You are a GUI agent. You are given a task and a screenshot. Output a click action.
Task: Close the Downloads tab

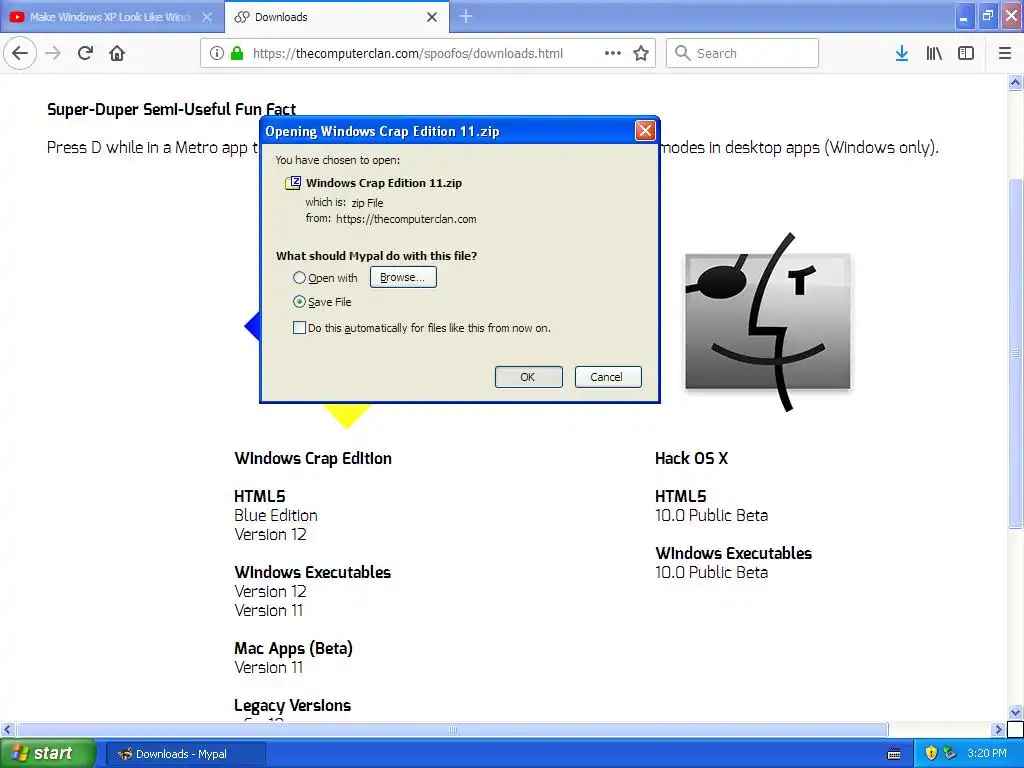point(432,17)
